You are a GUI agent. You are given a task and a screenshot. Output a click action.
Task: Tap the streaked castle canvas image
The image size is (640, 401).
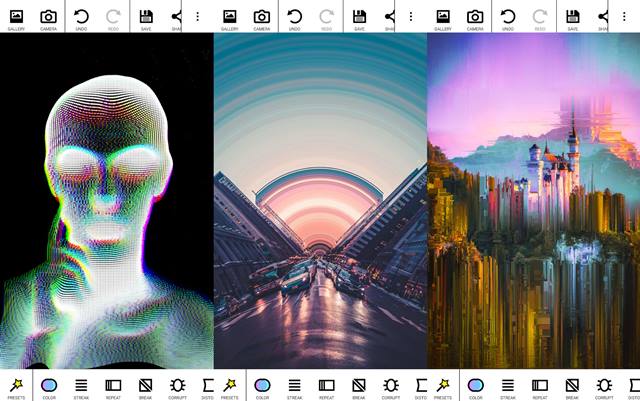click(533, 201)
